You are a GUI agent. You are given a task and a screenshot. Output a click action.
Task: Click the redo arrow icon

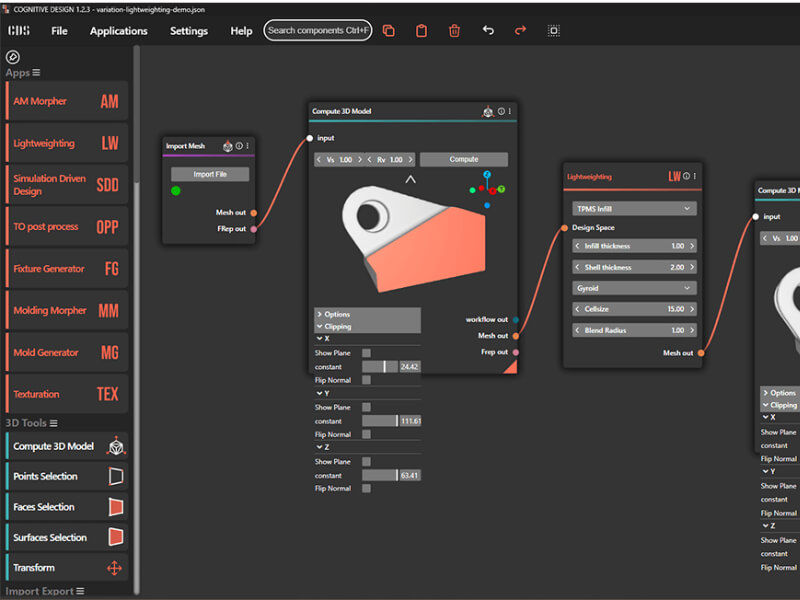click(520, 31)
